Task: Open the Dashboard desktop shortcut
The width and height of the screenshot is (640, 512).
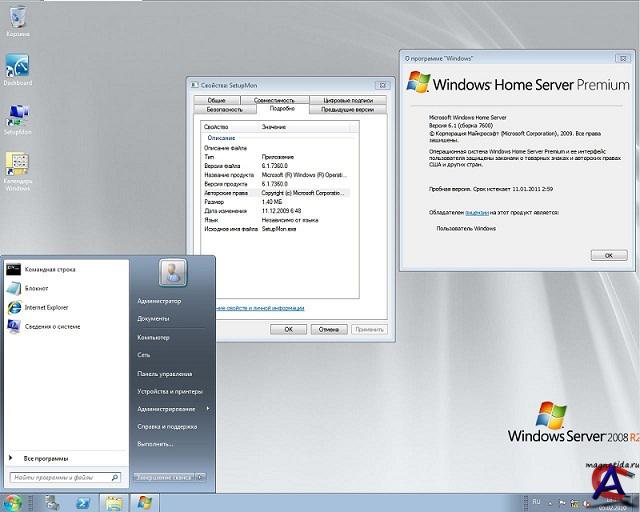Action: [17, 68]
